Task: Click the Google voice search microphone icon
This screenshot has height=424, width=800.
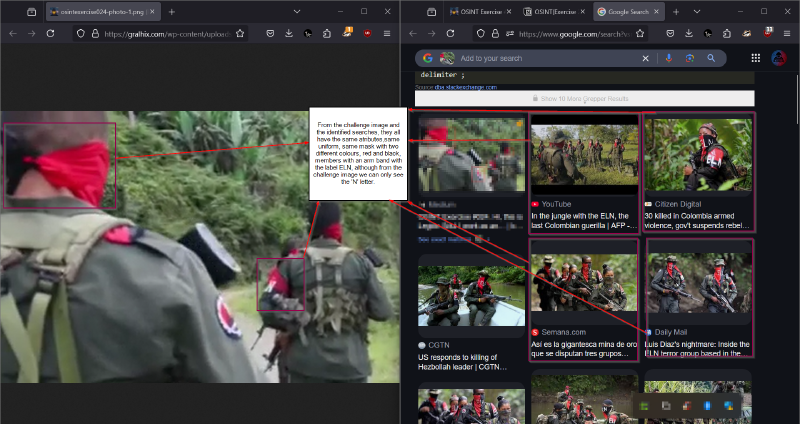Action: pos(668,59)
